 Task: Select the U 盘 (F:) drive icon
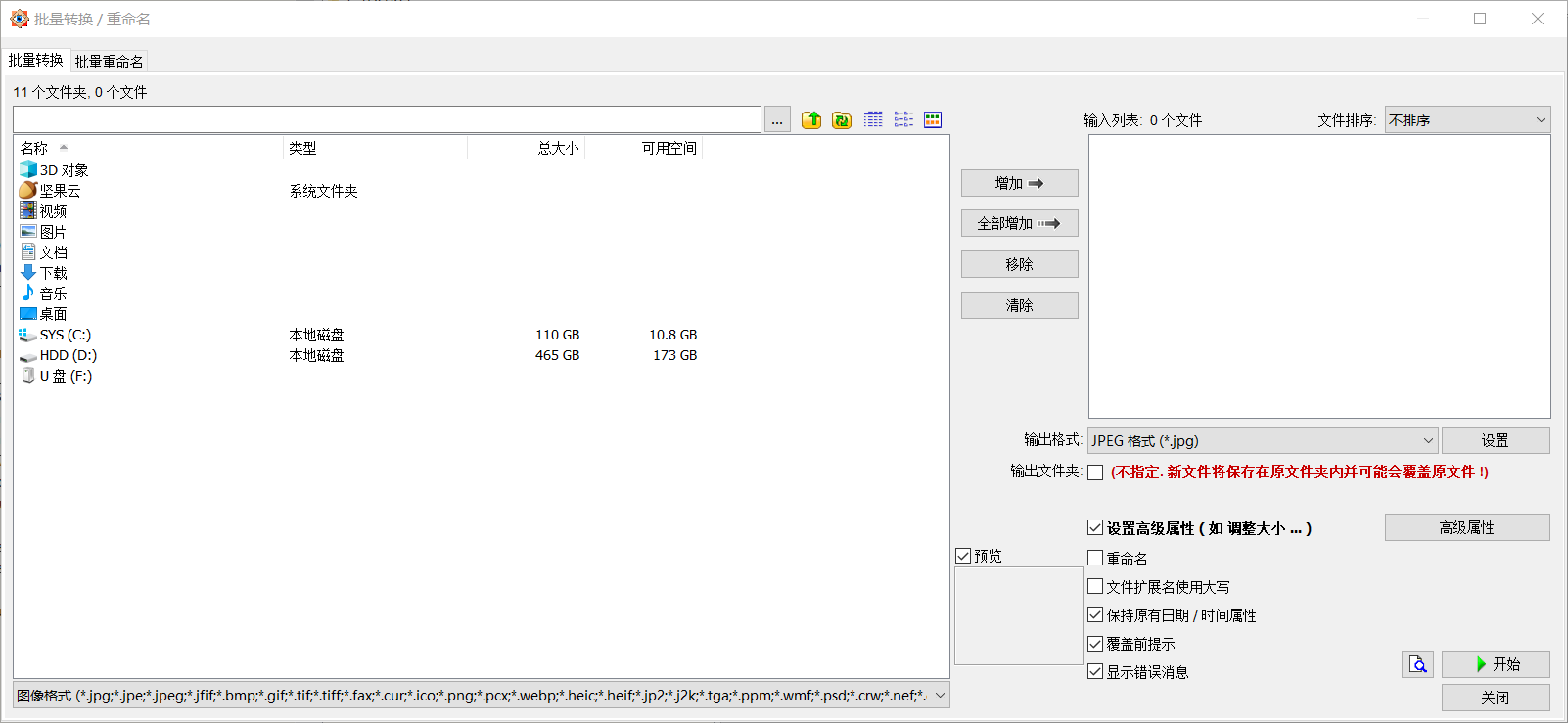[28, 376]
